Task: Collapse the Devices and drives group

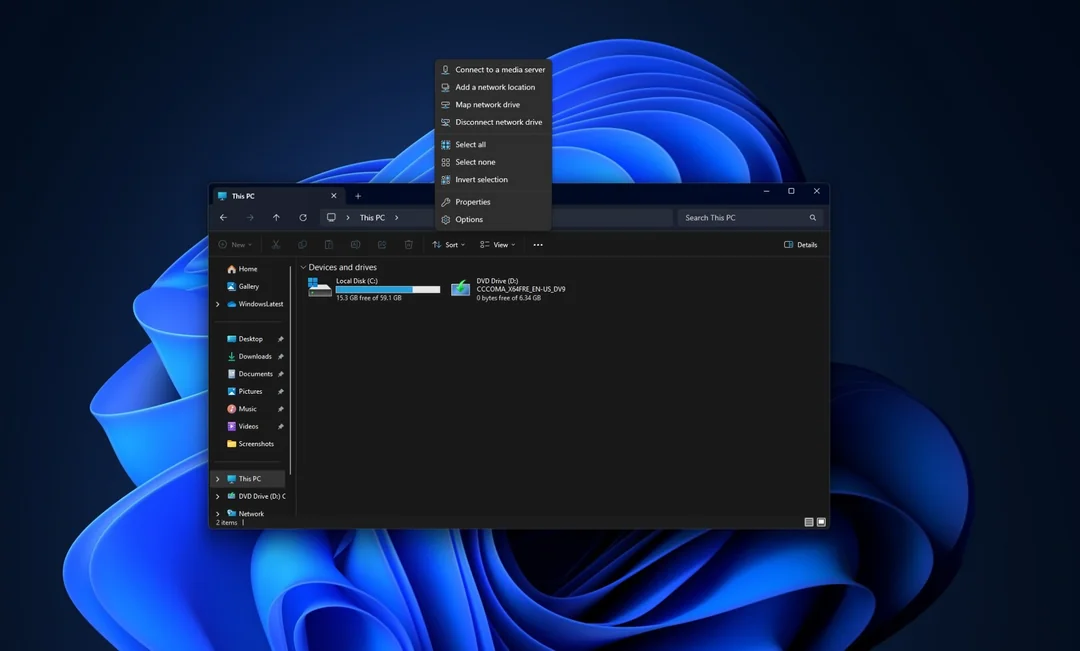Action: click(x=303, y=267)
